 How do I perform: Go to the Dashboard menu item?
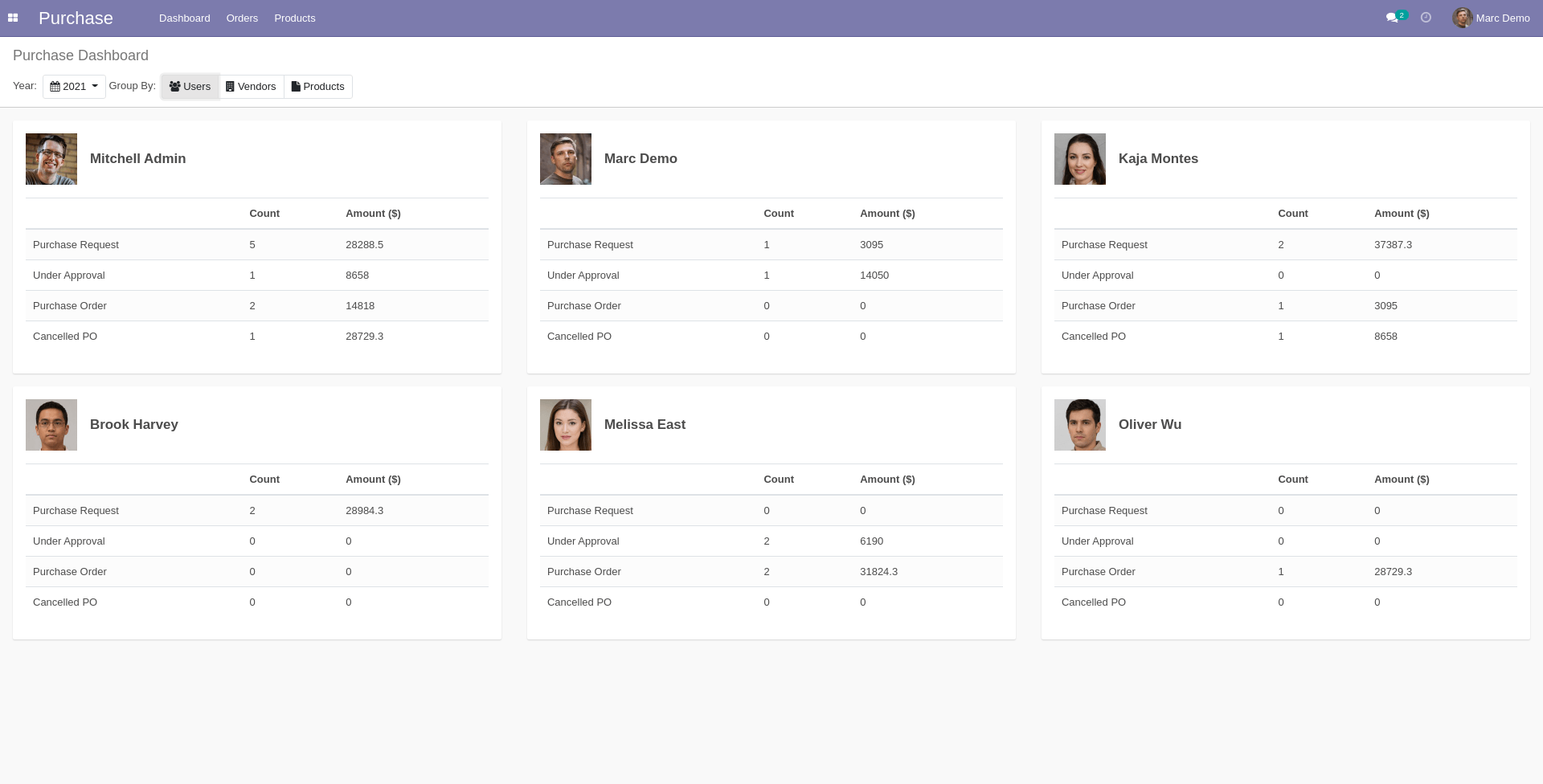[184, 18]
